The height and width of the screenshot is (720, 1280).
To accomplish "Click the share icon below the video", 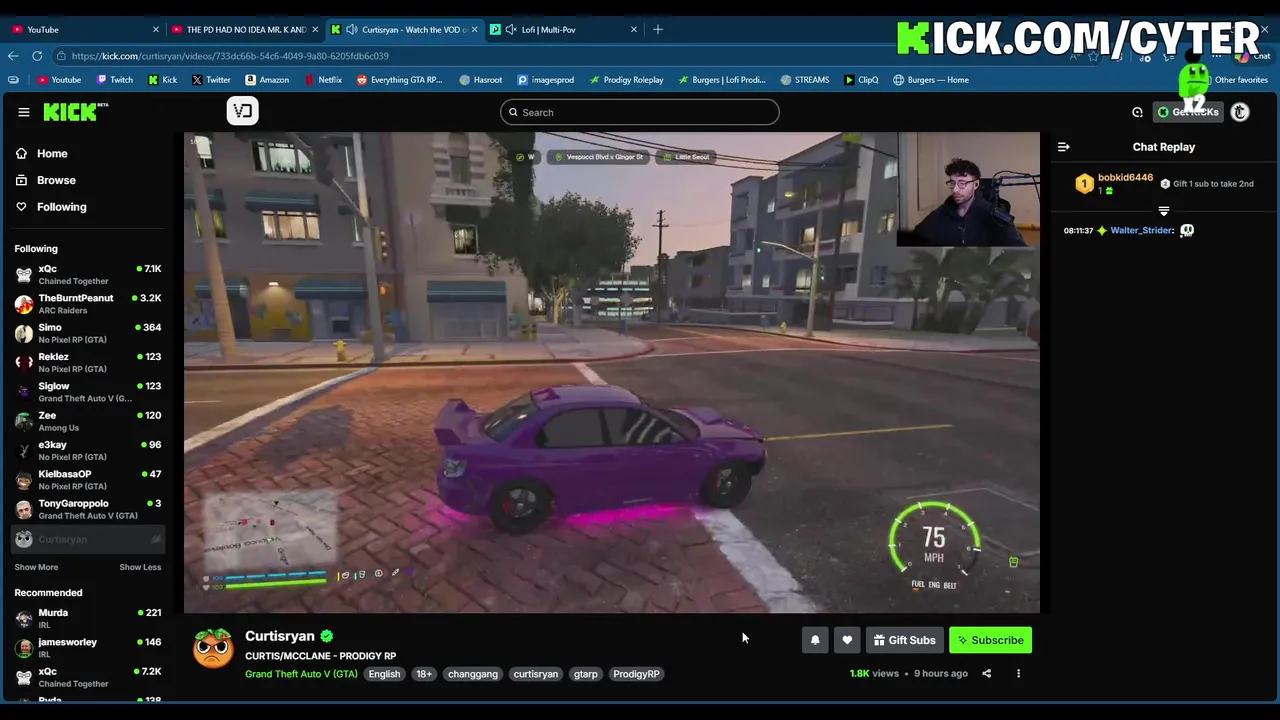I will (x=986, y=673).
